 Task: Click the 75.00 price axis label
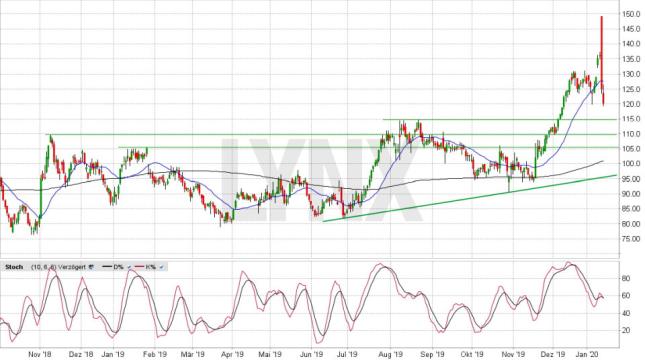tap(630, 239)
